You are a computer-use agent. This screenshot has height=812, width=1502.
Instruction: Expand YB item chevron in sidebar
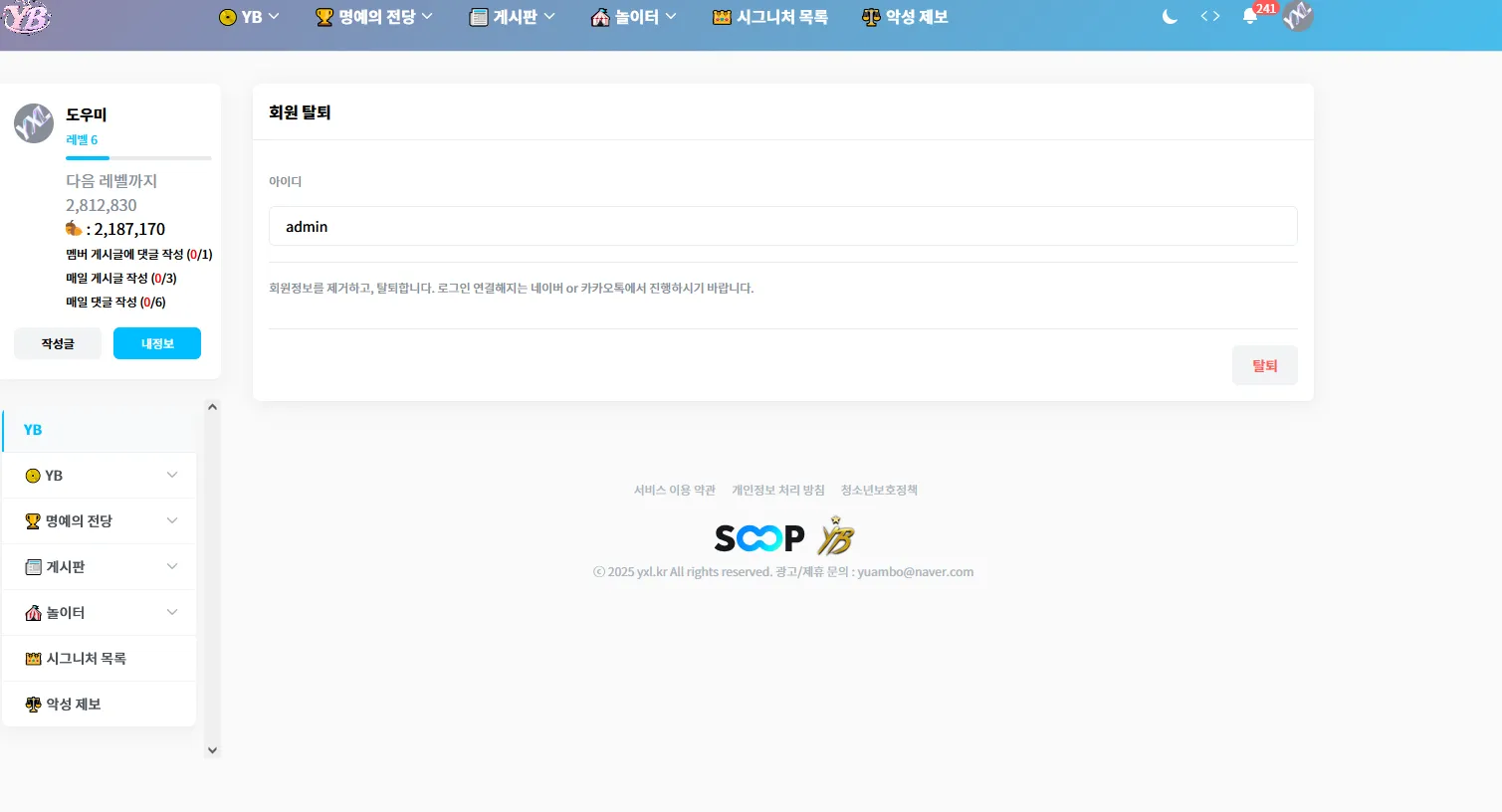pos(172,476)
